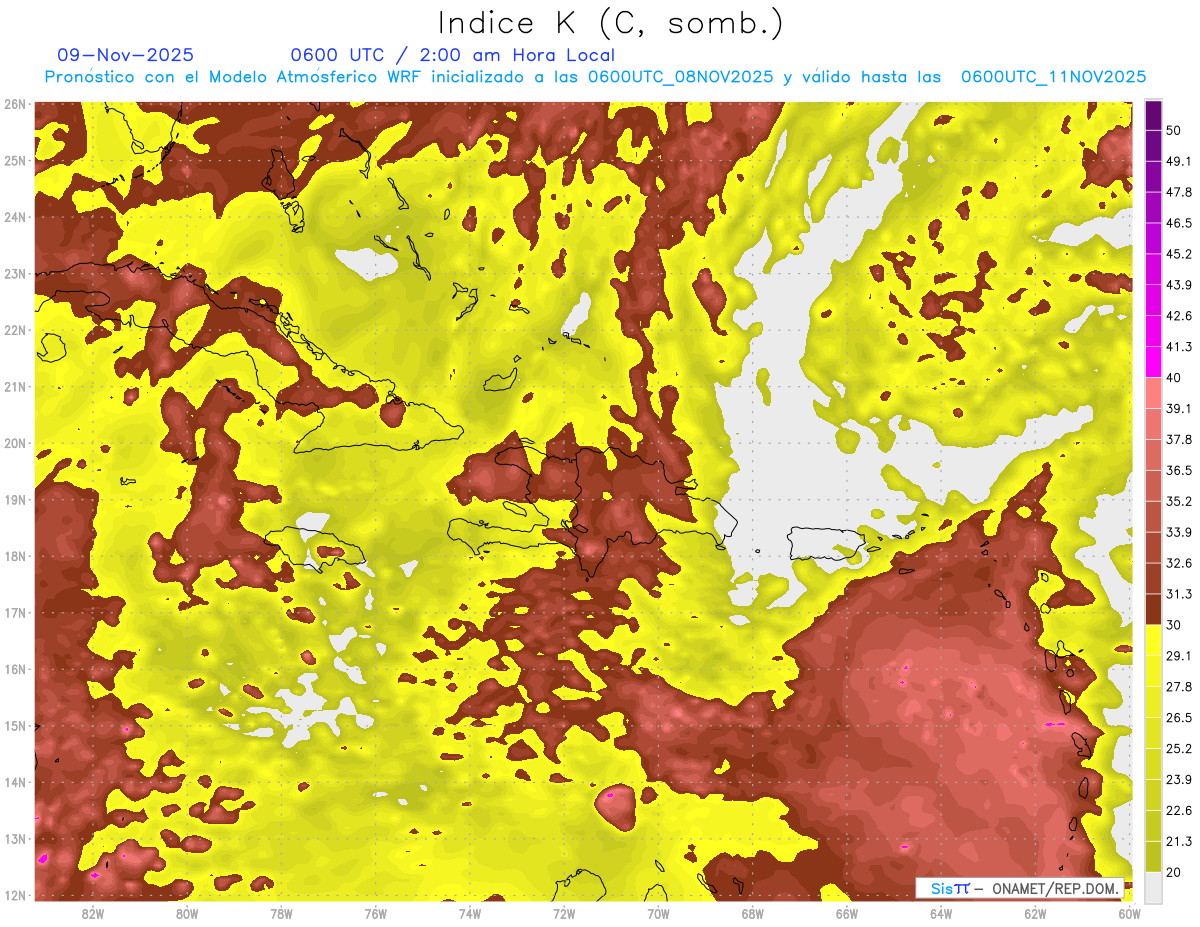Click the latitude label '23N'

coord(15,273)
